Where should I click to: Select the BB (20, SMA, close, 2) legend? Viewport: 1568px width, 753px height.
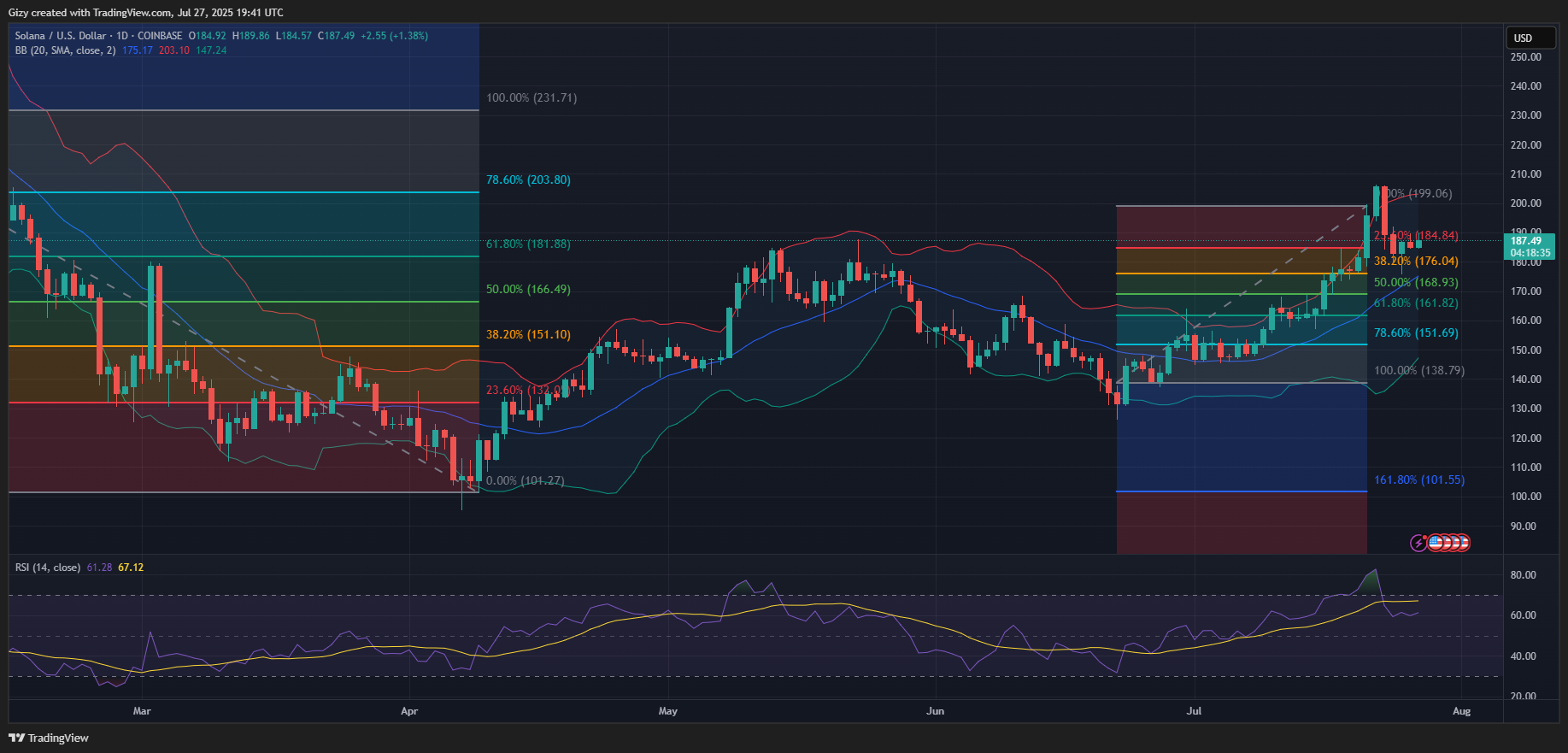pyautogui.click(x=65, y=50)
